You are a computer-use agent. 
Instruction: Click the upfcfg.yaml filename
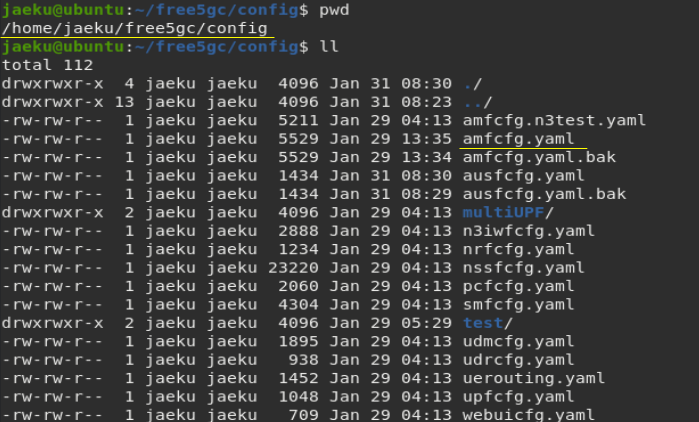[x=518, y=397]
